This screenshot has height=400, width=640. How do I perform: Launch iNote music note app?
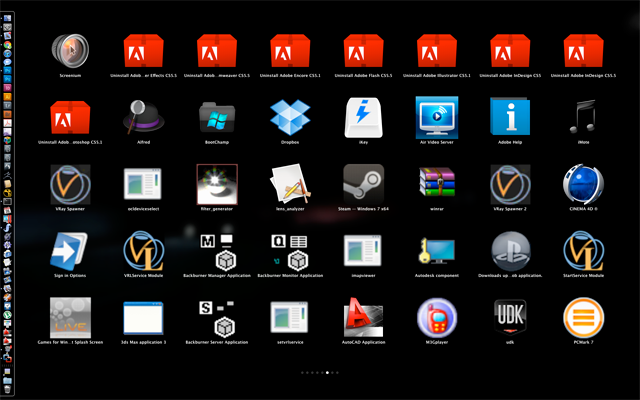[x=583, y=117]
